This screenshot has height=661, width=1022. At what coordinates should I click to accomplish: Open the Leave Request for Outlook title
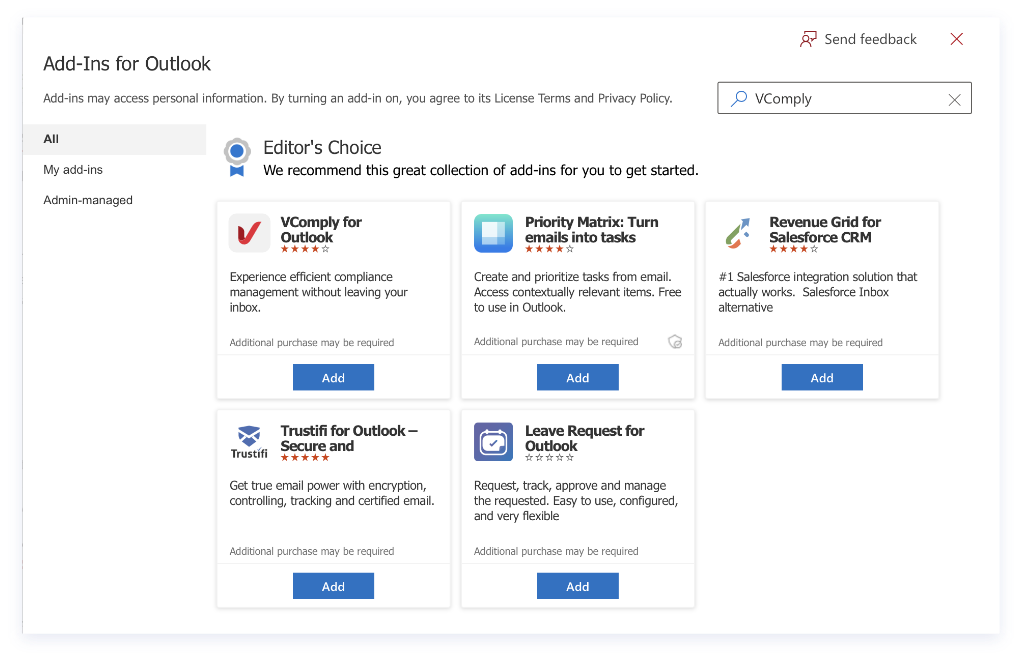(585, 438)
